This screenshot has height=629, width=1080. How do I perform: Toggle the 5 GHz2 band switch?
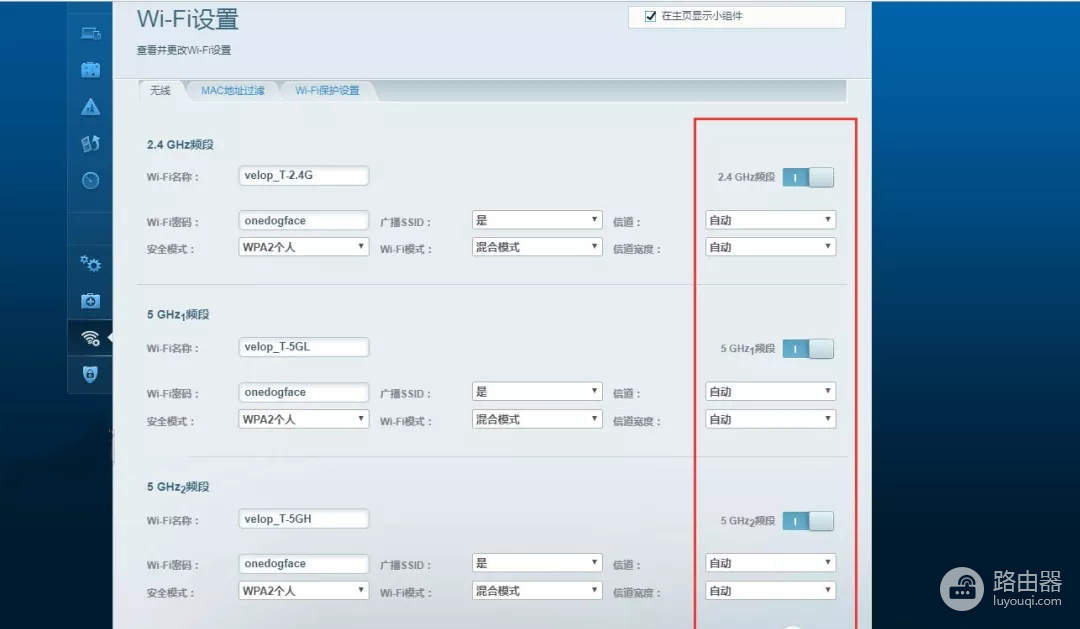tap(807, 521)
